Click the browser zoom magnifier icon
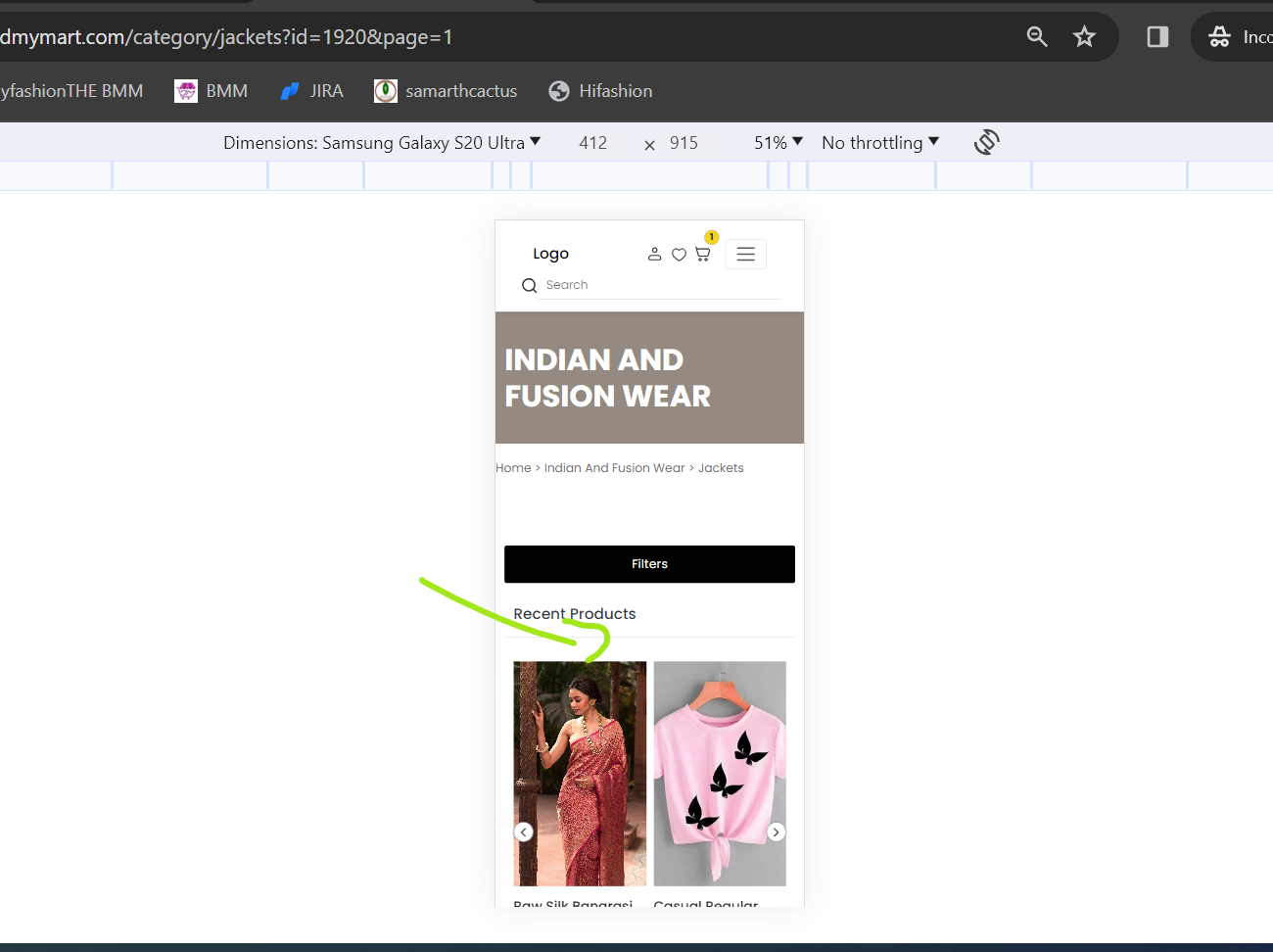 (x=1037, y=37)
